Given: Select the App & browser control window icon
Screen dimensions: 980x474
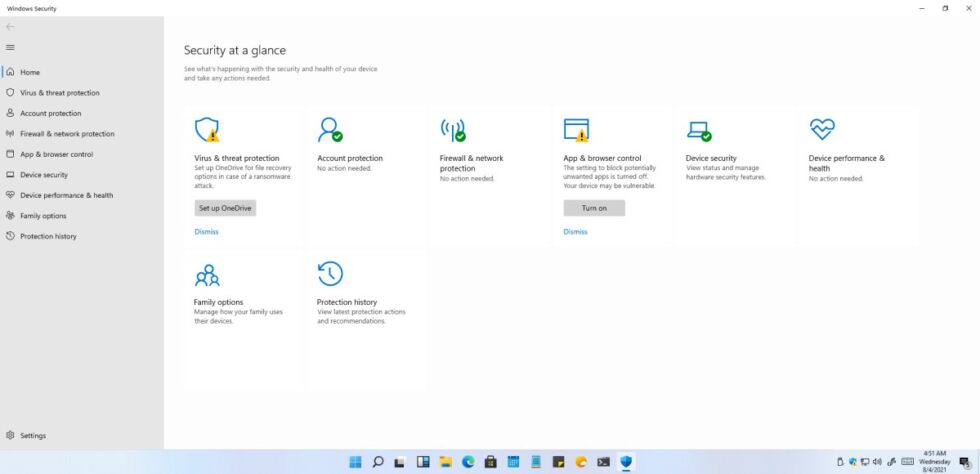Looking at the screenshot, I should point(576,129).
